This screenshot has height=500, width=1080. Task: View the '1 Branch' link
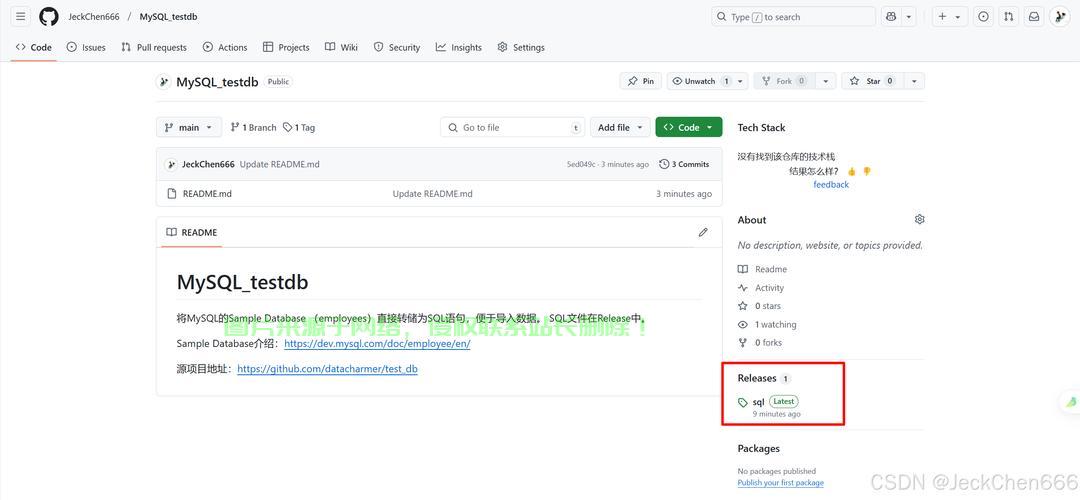tap(253, 127)
